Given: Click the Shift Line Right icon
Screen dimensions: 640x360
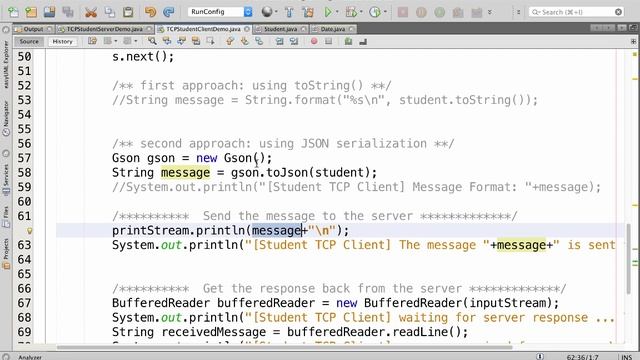Looking at the screenshot, I should click(294, 41).
